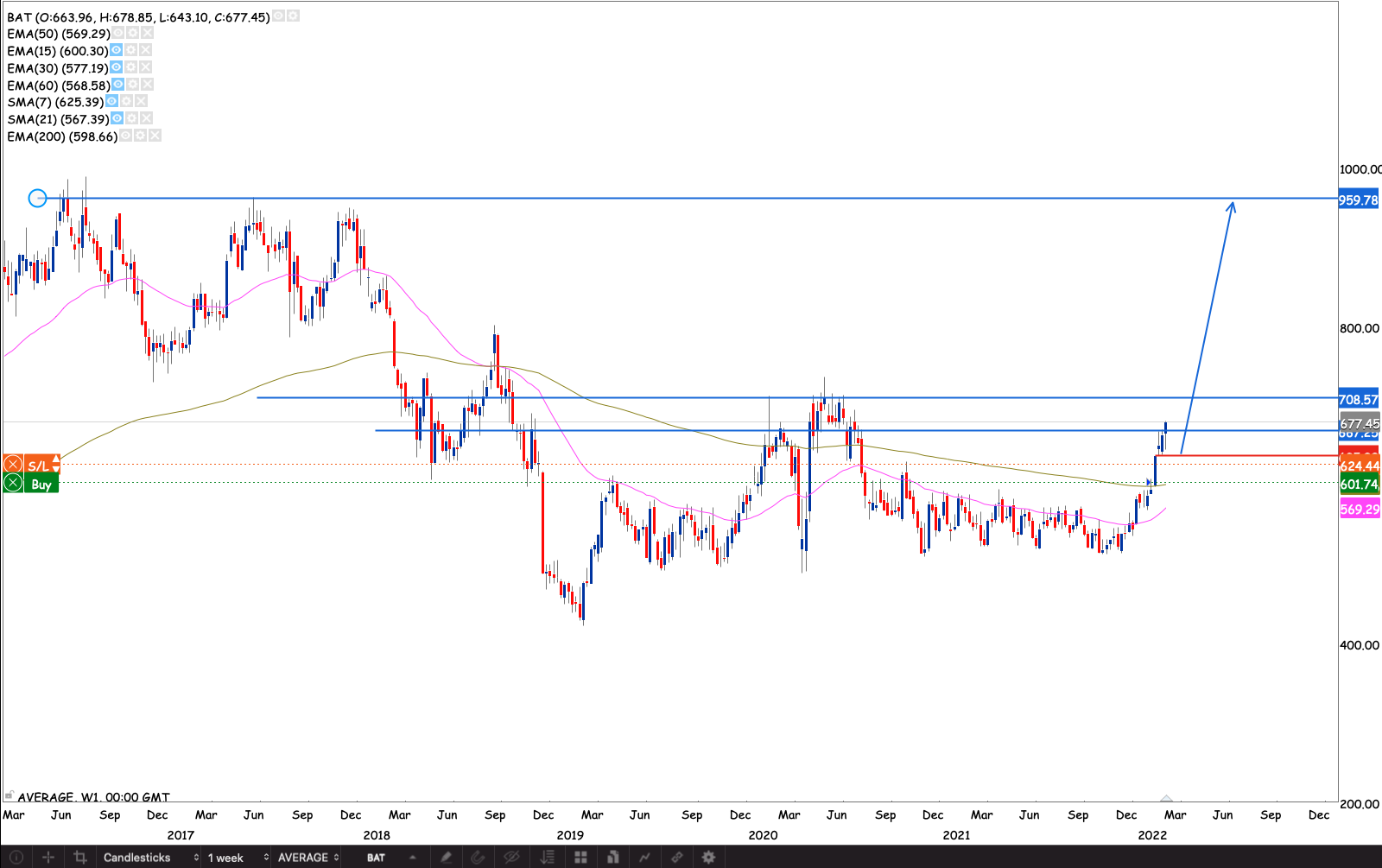Click the chart settings gear in toolbar

coord(708,857)
